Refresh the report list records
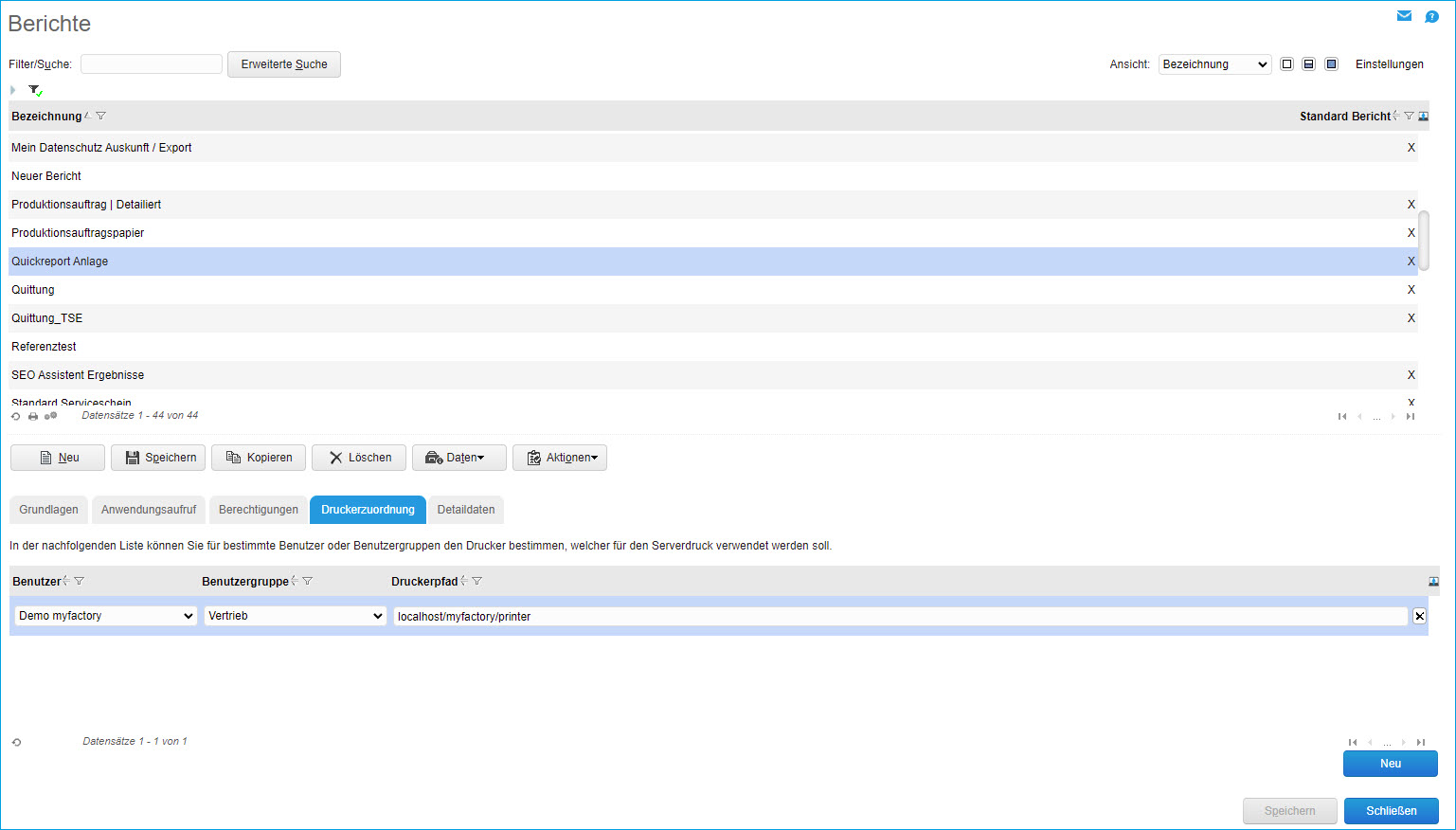This screenshot has width=1456, height=830. coord(16,416)
